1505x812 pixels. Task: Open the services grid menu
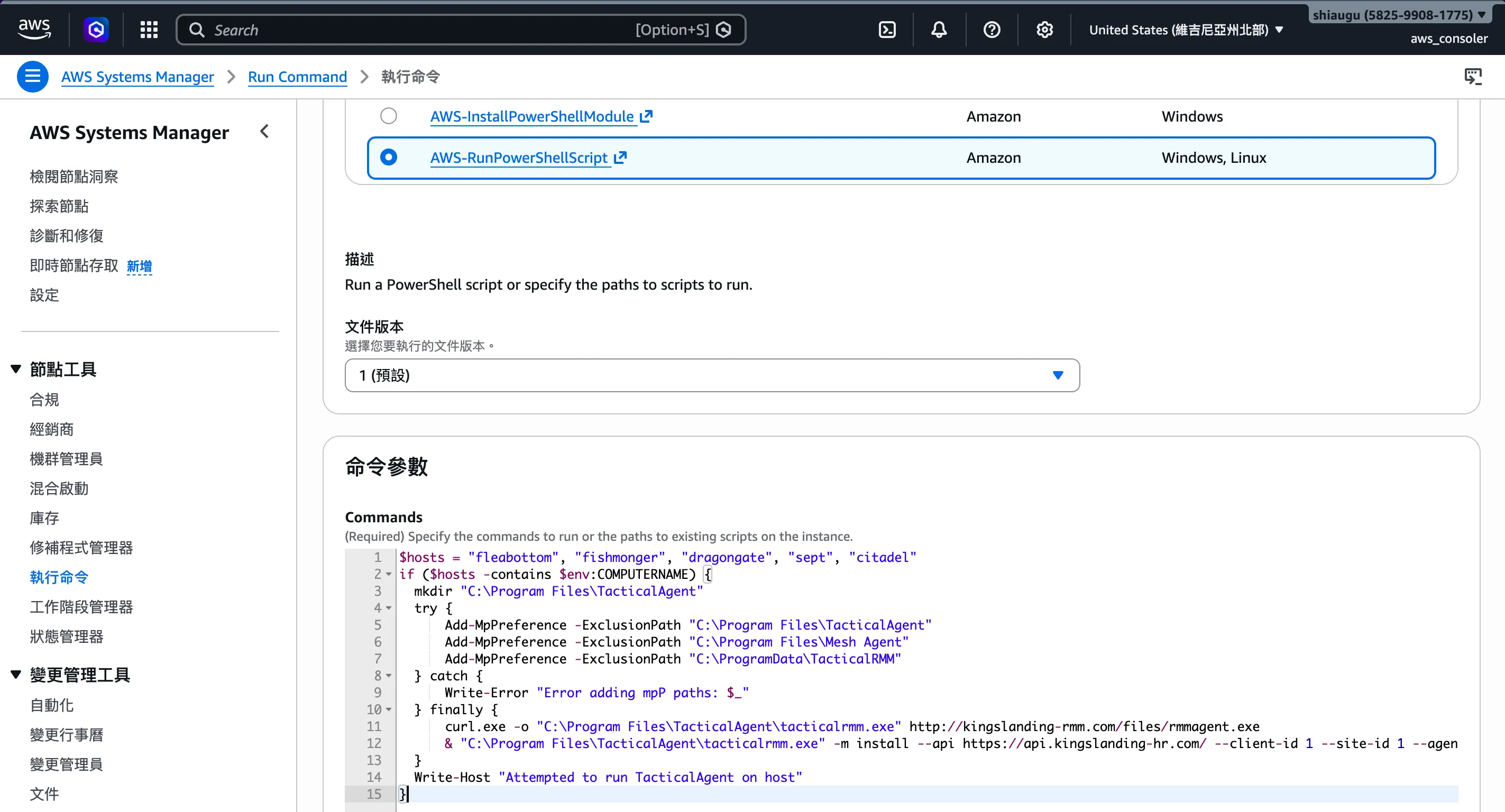tap(149, 30)
